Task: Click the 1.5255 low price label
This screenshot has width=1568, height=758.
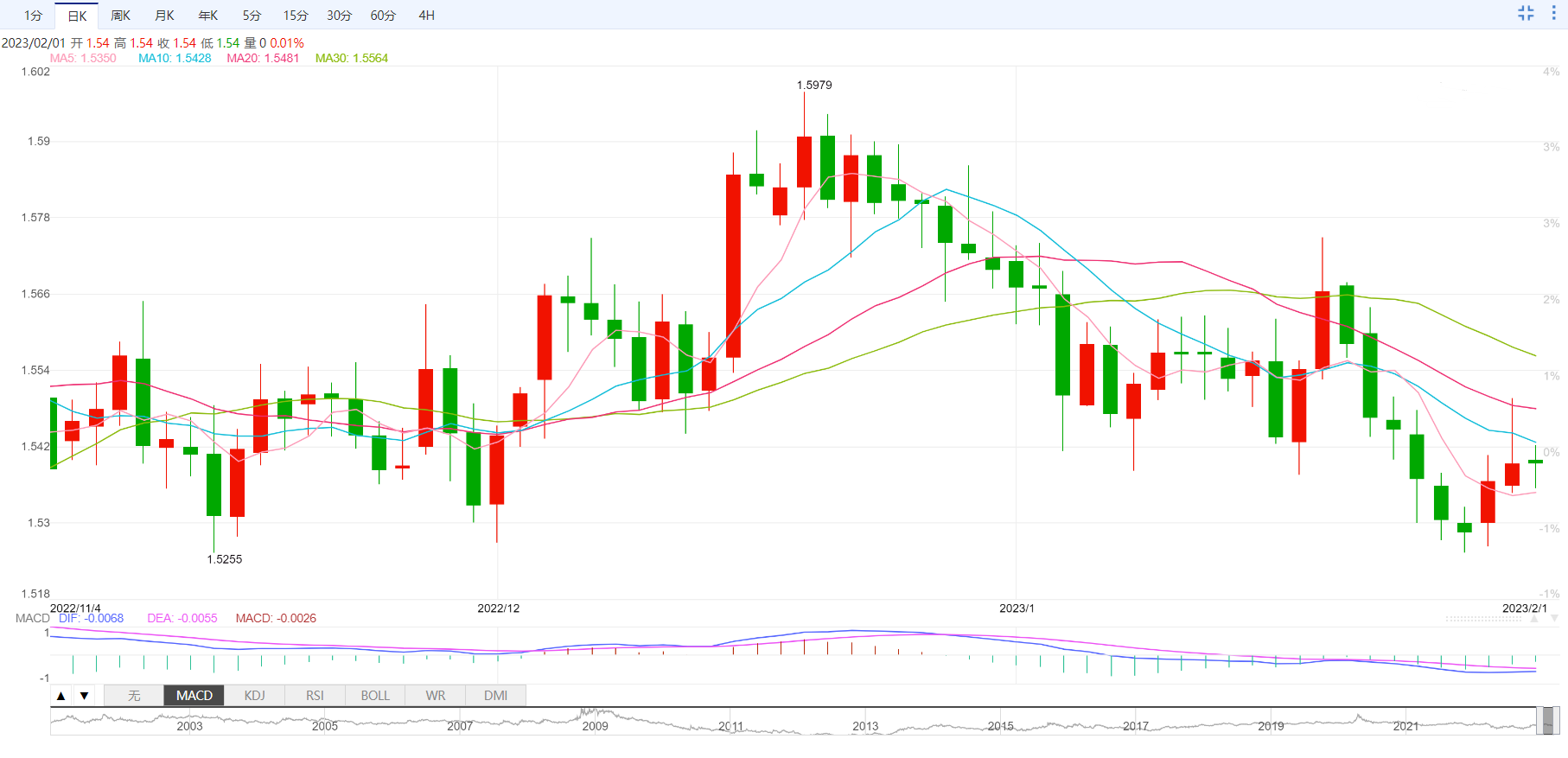Action: coord(225,559)
